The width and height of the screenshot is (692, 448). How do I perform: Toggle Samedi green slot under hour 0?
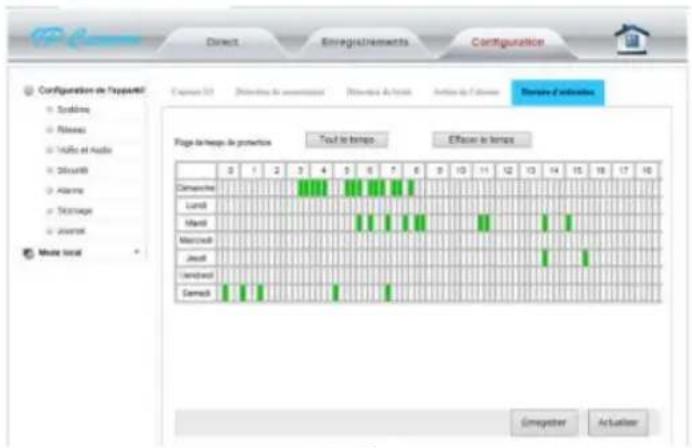(226, 294)
